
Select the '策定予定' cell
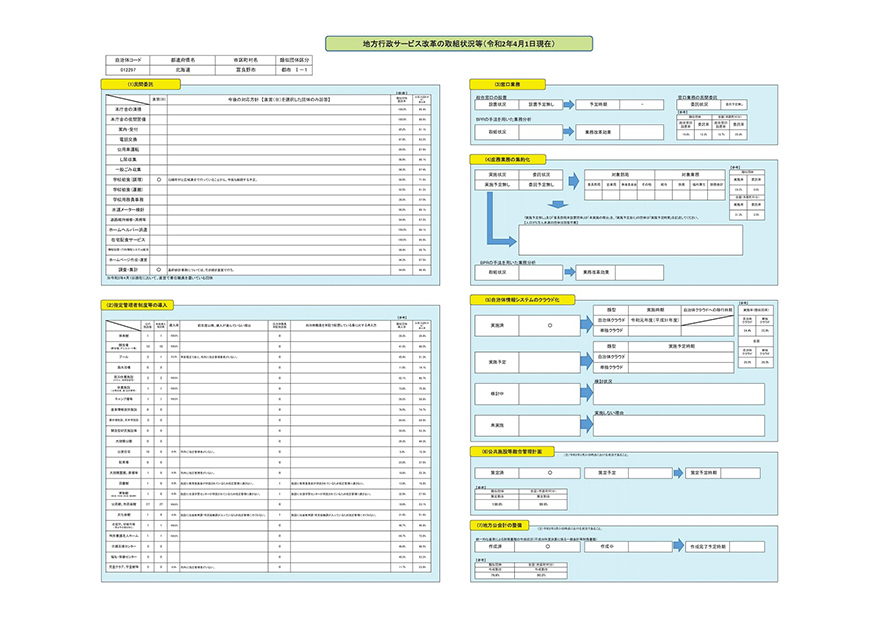coord(607,473)
